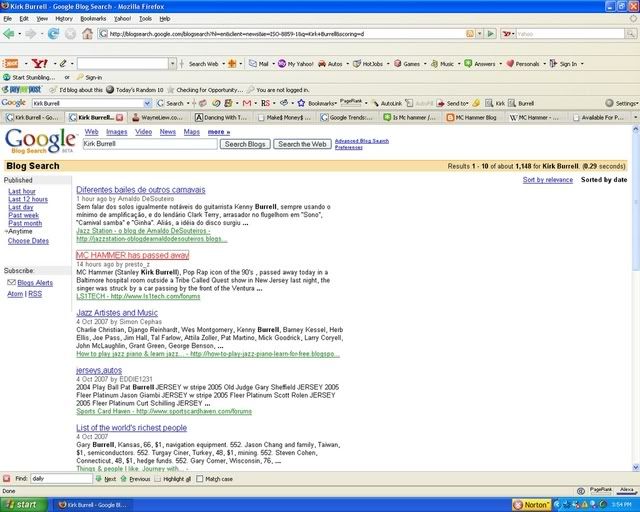
Task: Open Back button history dropdown arrow
Action: (x=19, y=34)
